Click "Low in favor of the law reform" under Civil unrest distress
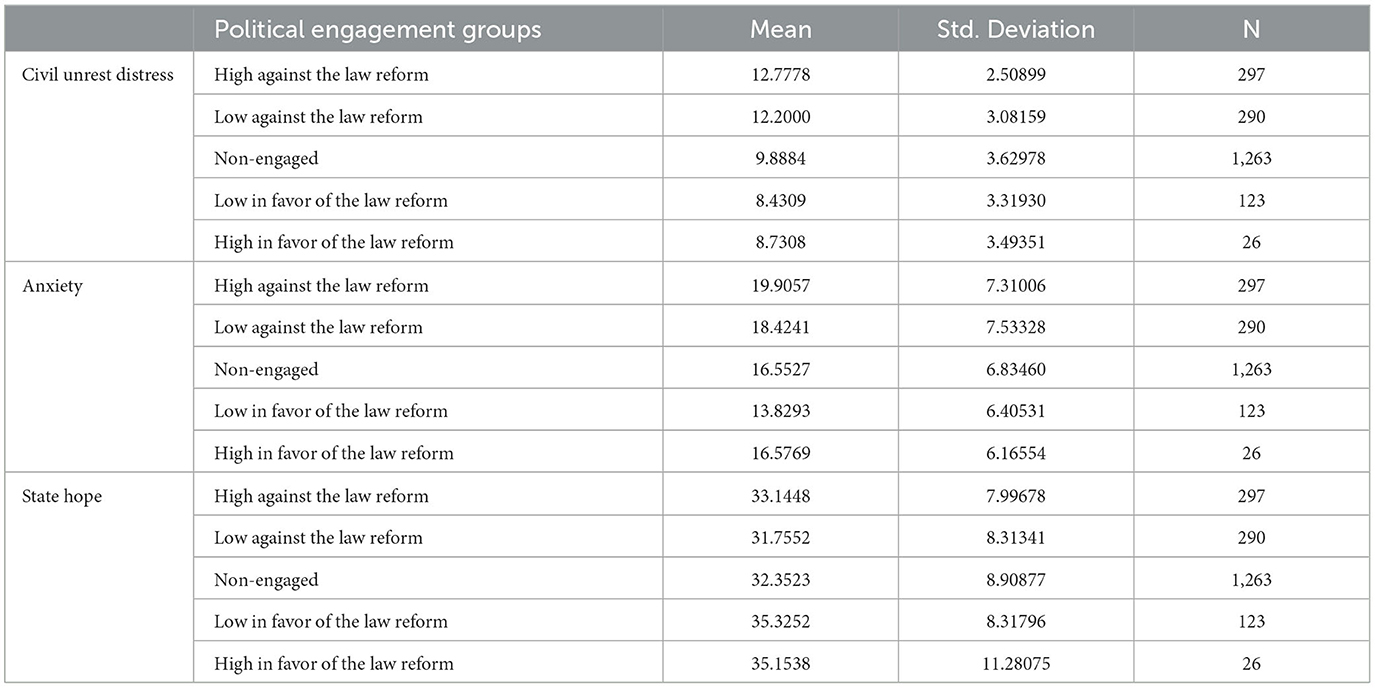This screenshot has width=1375, height=688. tap(331, 200)
